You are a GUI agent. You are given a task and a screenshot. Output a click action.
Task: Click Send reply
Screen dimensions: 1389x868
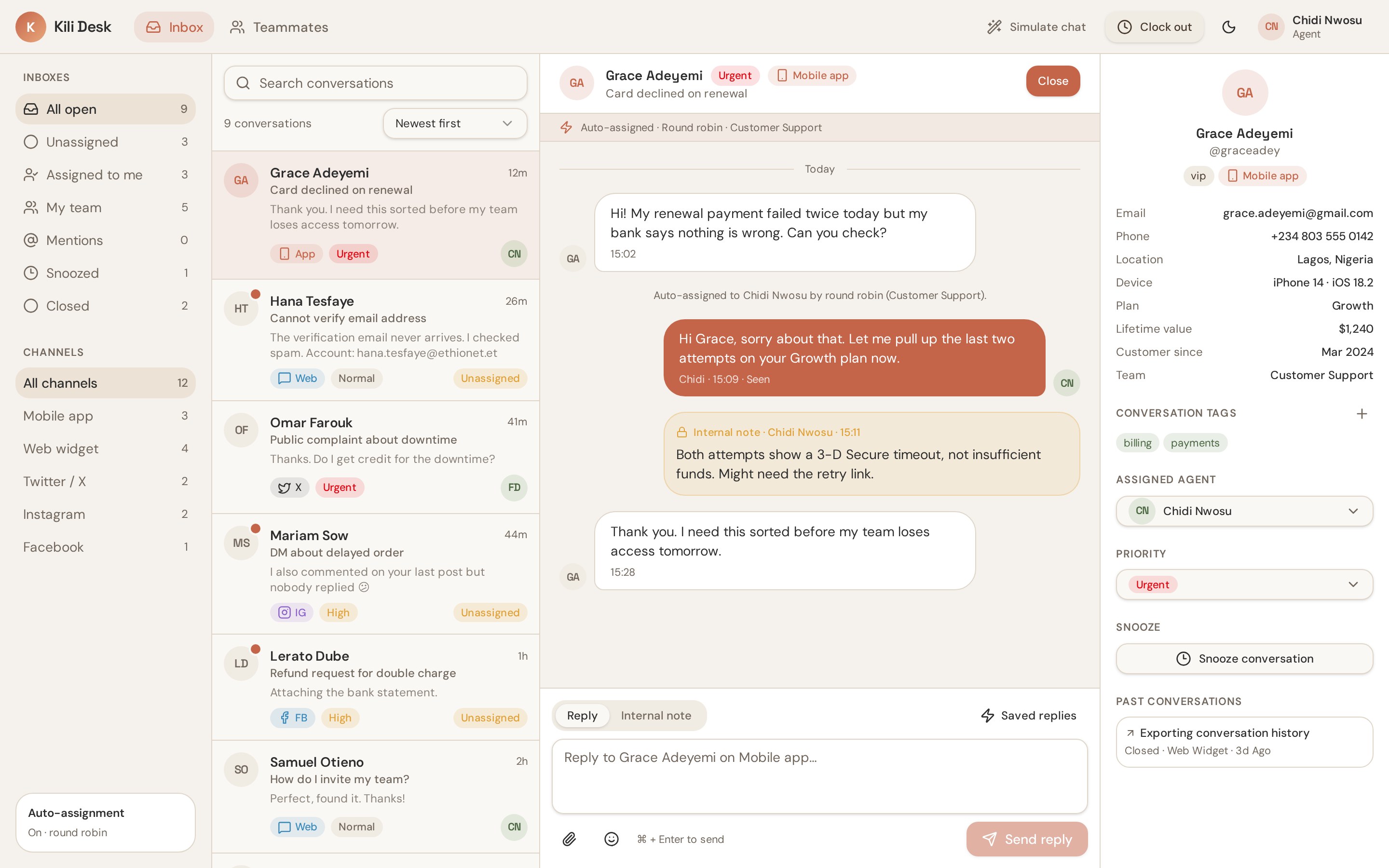click(1027, 839)
